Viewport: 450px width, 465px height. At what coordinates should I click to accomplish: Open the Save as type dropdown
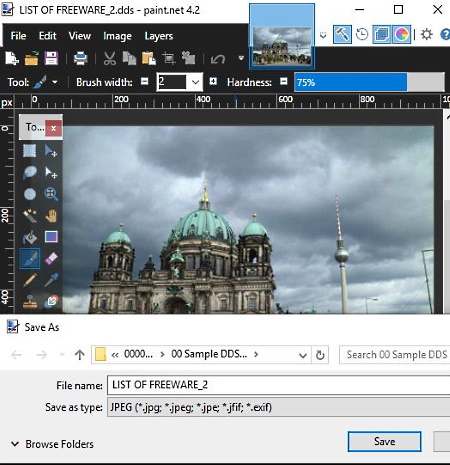278,407
